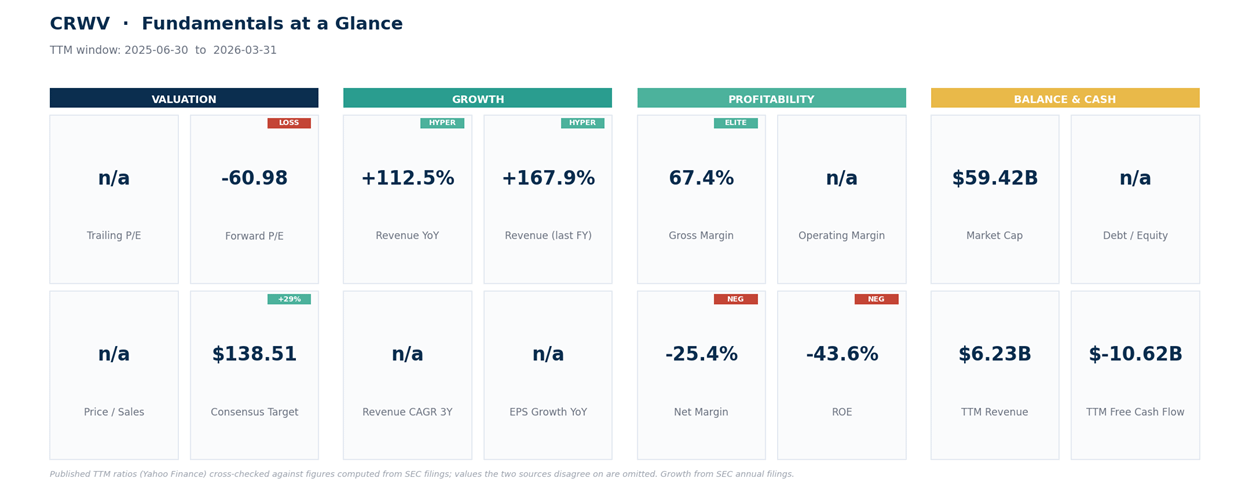1249x489 pixels.
Task: Click HYPER badge on Revenue (last FY)
Action: (583, 123)
